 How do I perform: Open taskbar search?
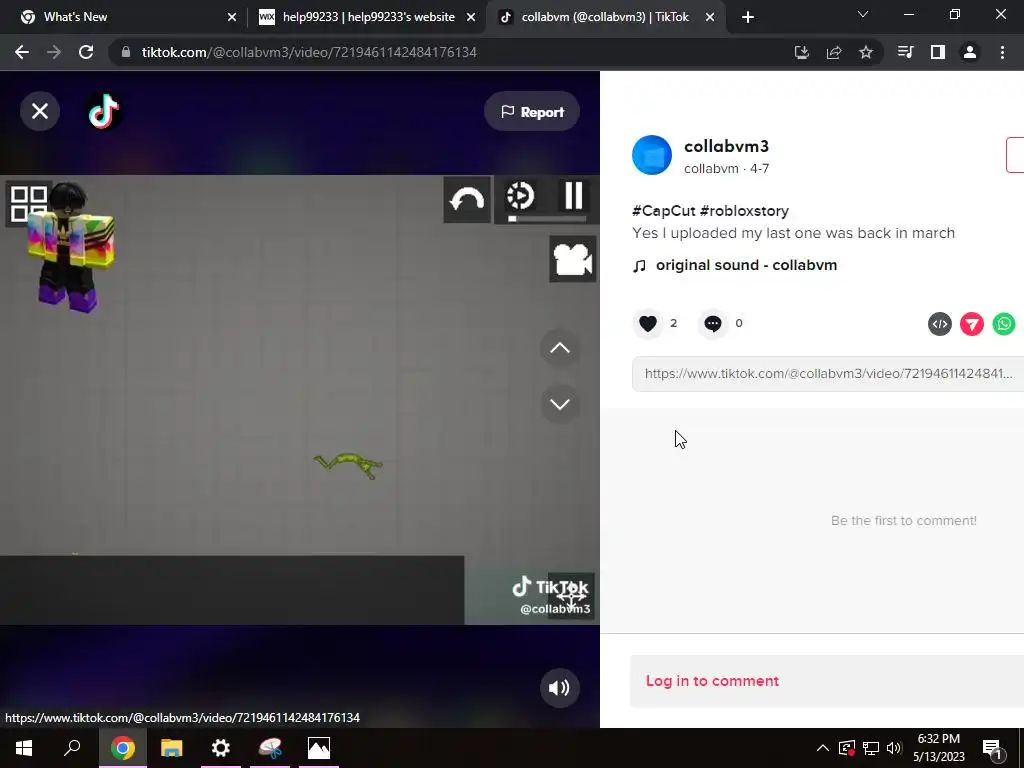72,748
